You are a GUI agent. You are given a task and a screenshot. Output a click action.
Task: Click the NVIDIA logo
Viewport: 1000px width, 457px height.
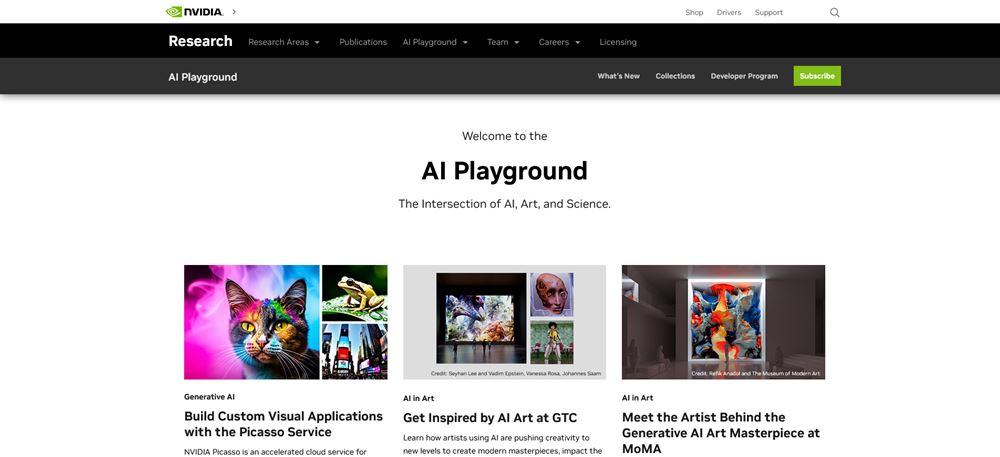click(195, 11)
